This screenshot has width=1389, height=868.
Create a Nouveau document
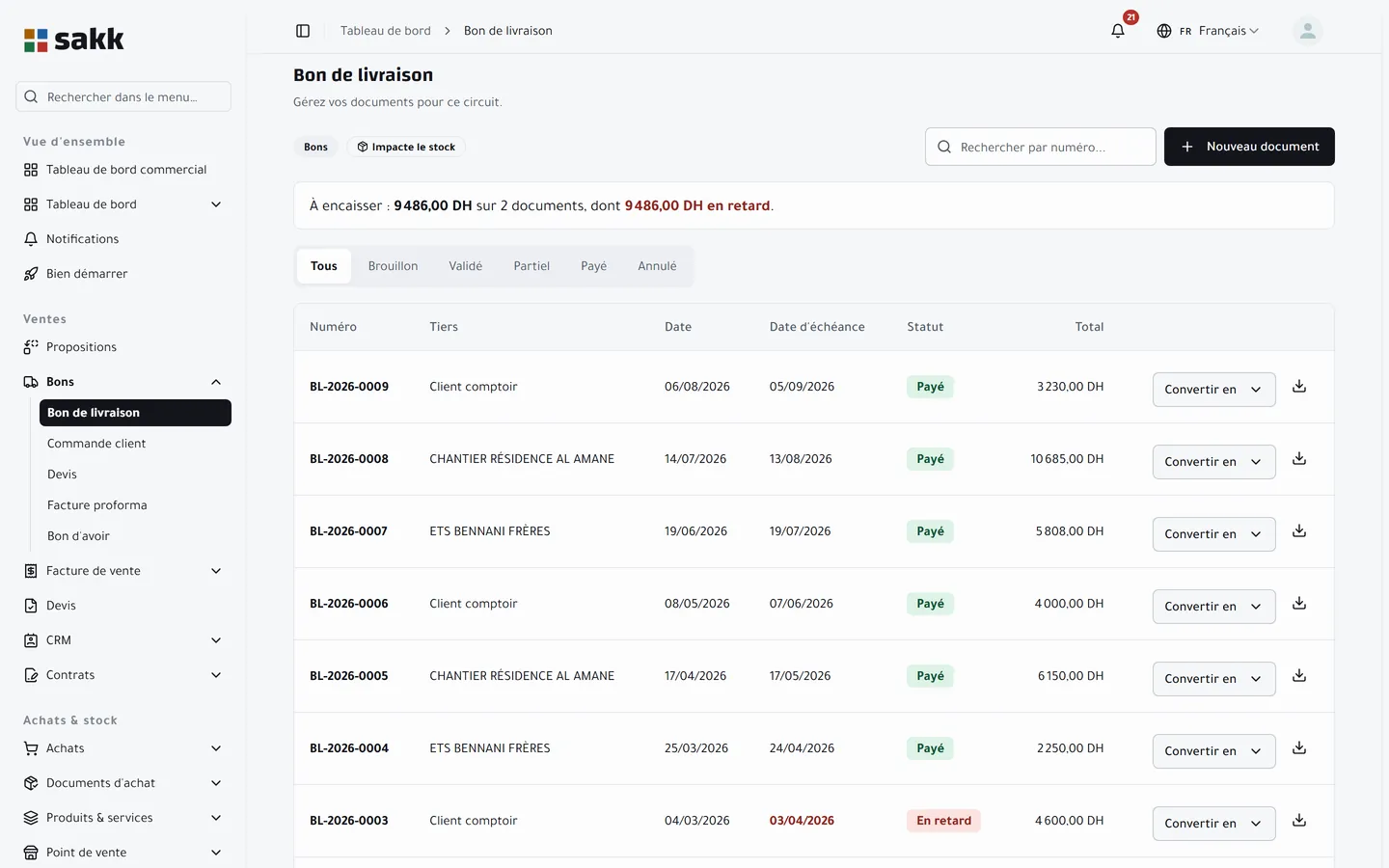(1249, 147)
